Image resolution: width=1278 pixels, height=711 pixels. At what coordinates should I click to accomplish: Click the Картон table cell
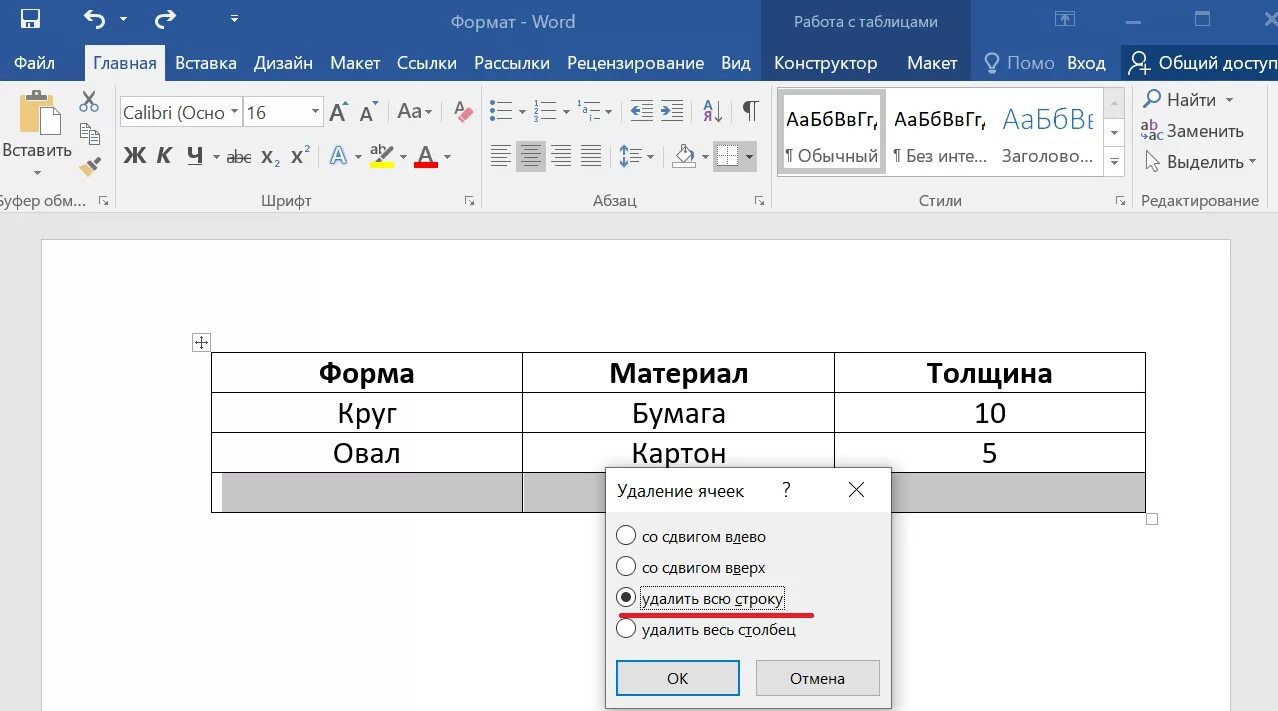[x=679, y=453]
